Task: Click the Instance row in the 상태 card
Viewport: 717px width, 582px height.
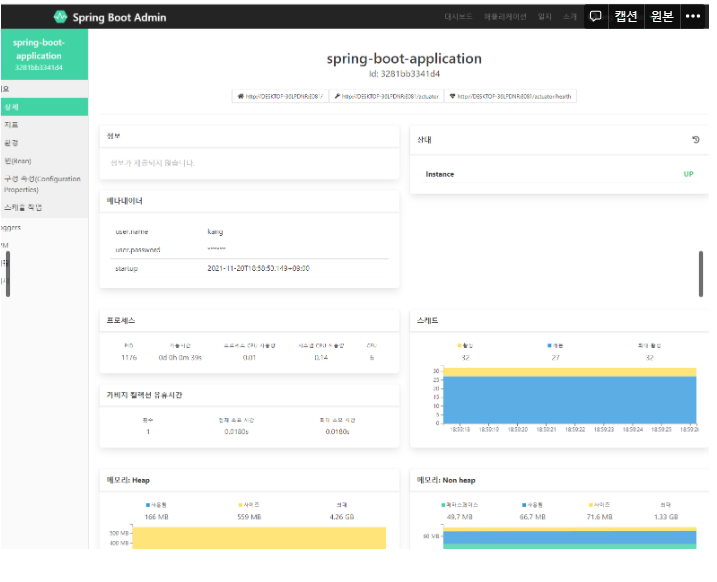Action: coord(560,174)
